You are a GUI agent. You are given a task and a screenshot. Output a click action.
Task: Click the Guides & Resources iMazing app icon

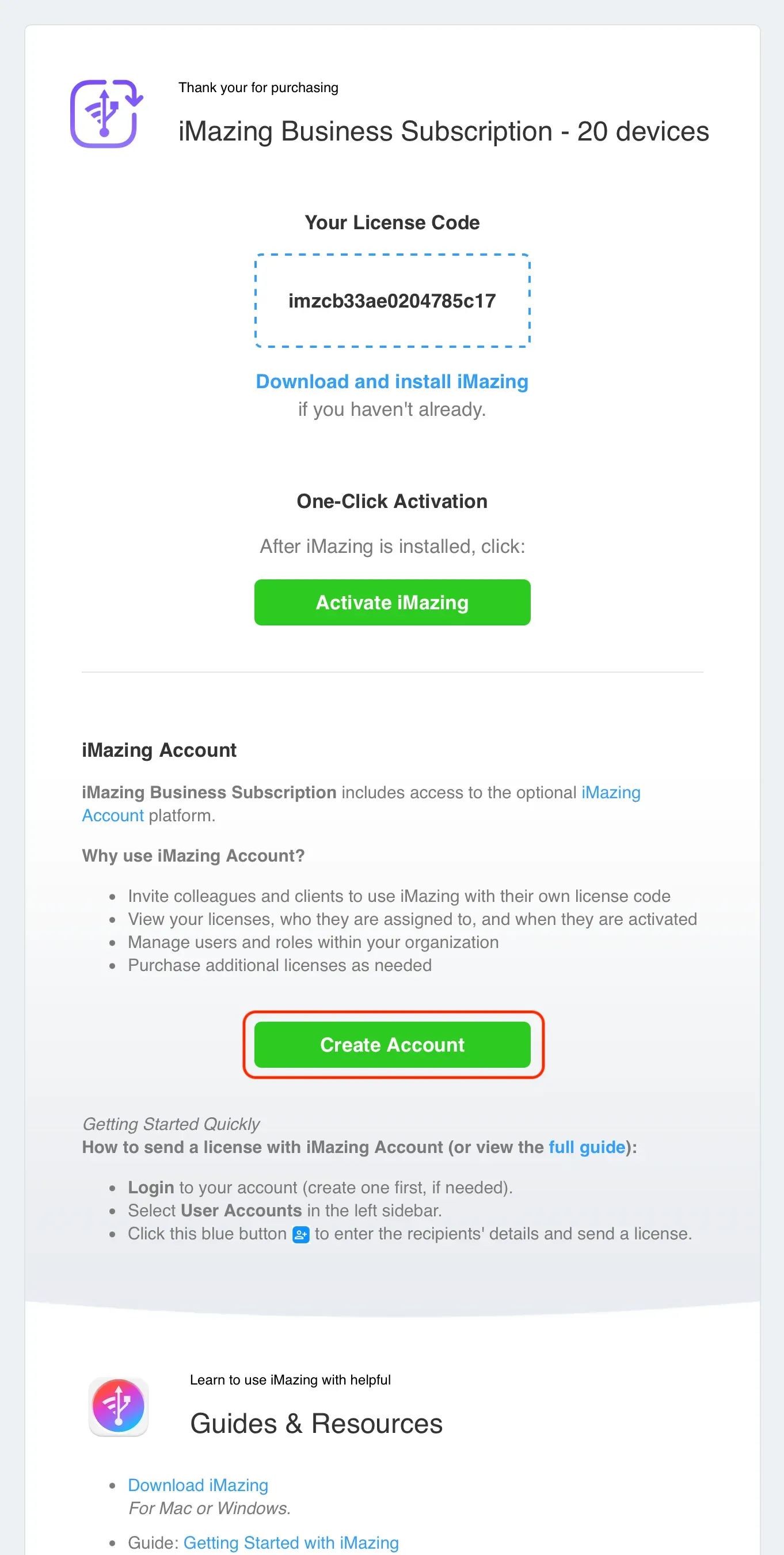tap(119, 1407)
